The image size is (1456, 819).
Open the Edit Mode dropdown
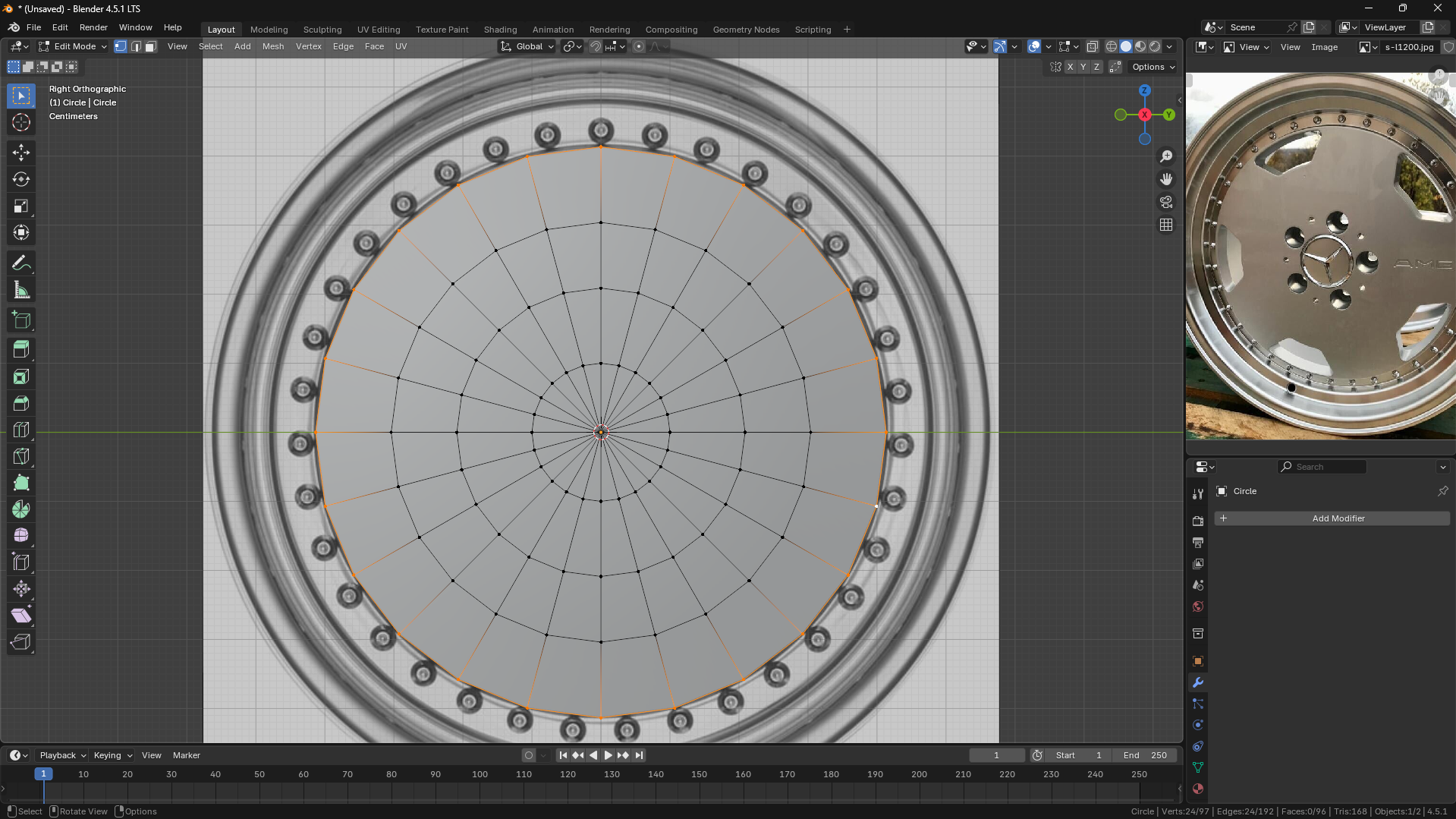(74, 47)
